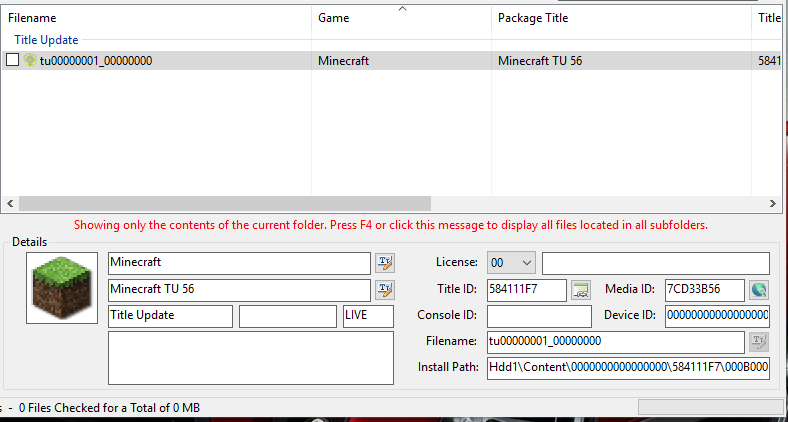This screenshot has height=422, width=788.
Task: Click the rename icon beside Minecraft TU 56
Action: 385,290
